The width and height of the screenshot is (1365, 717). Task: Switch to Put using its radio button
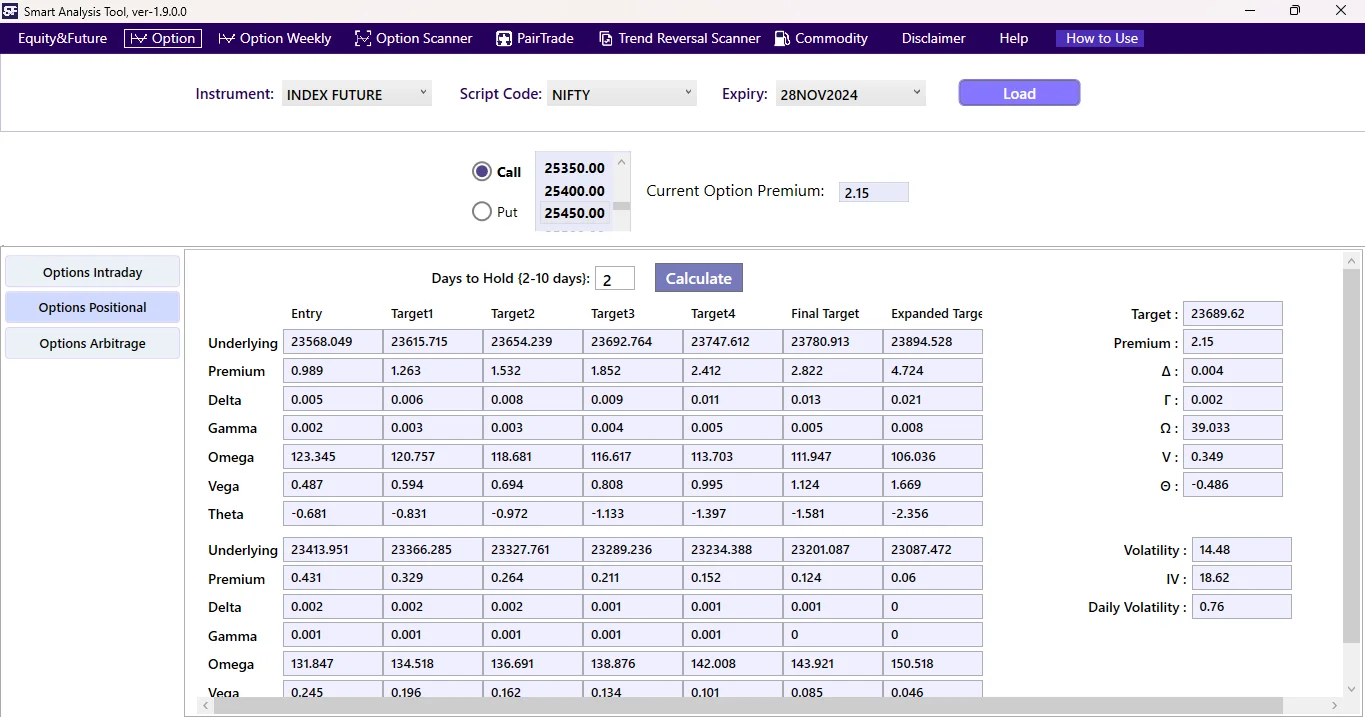tap(482, 211)
